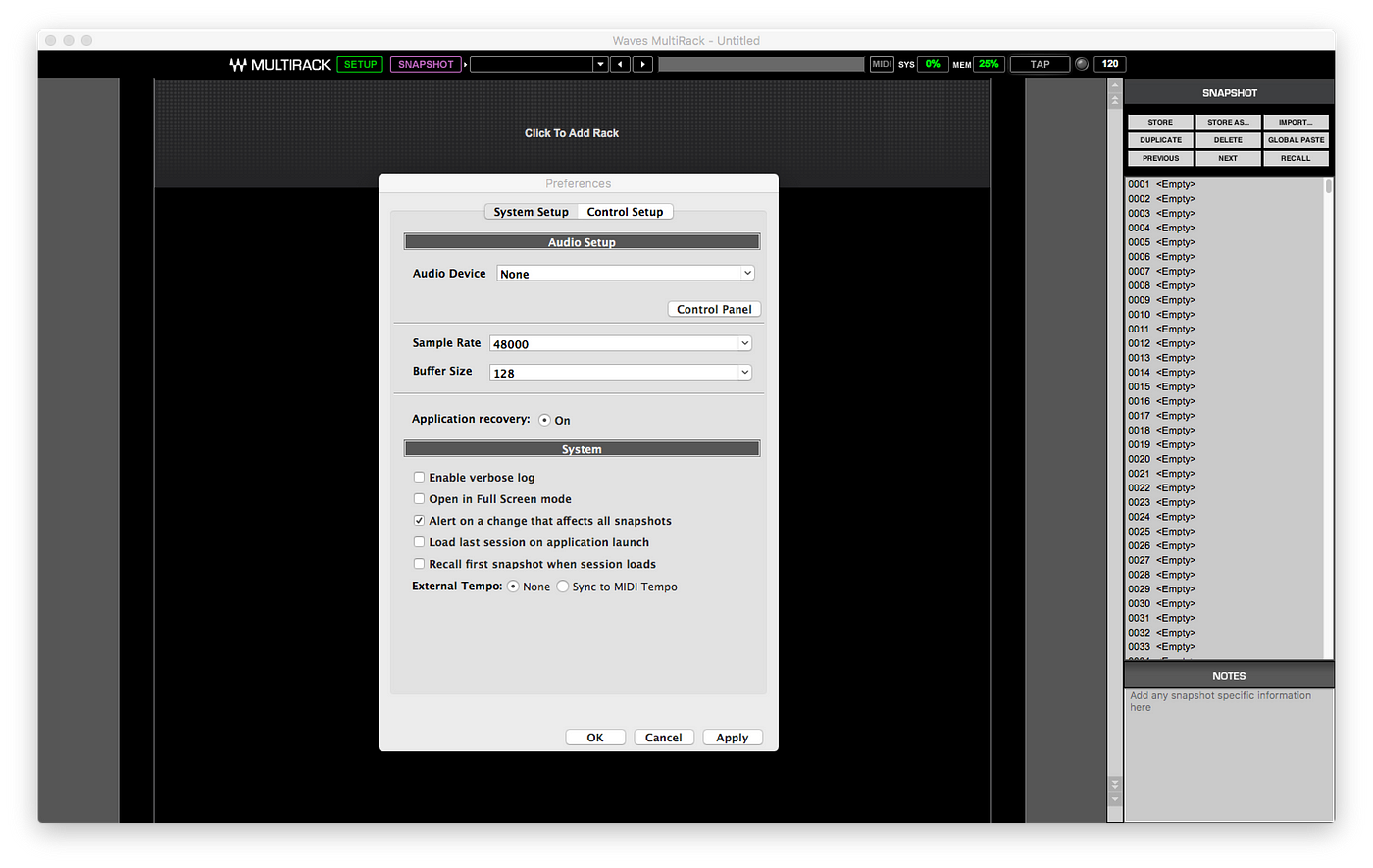Select snapshot slot 0005 <Empty>
Image resolution: width=1373 pixels, height=868 pixels.
[x=1224, y=242]
